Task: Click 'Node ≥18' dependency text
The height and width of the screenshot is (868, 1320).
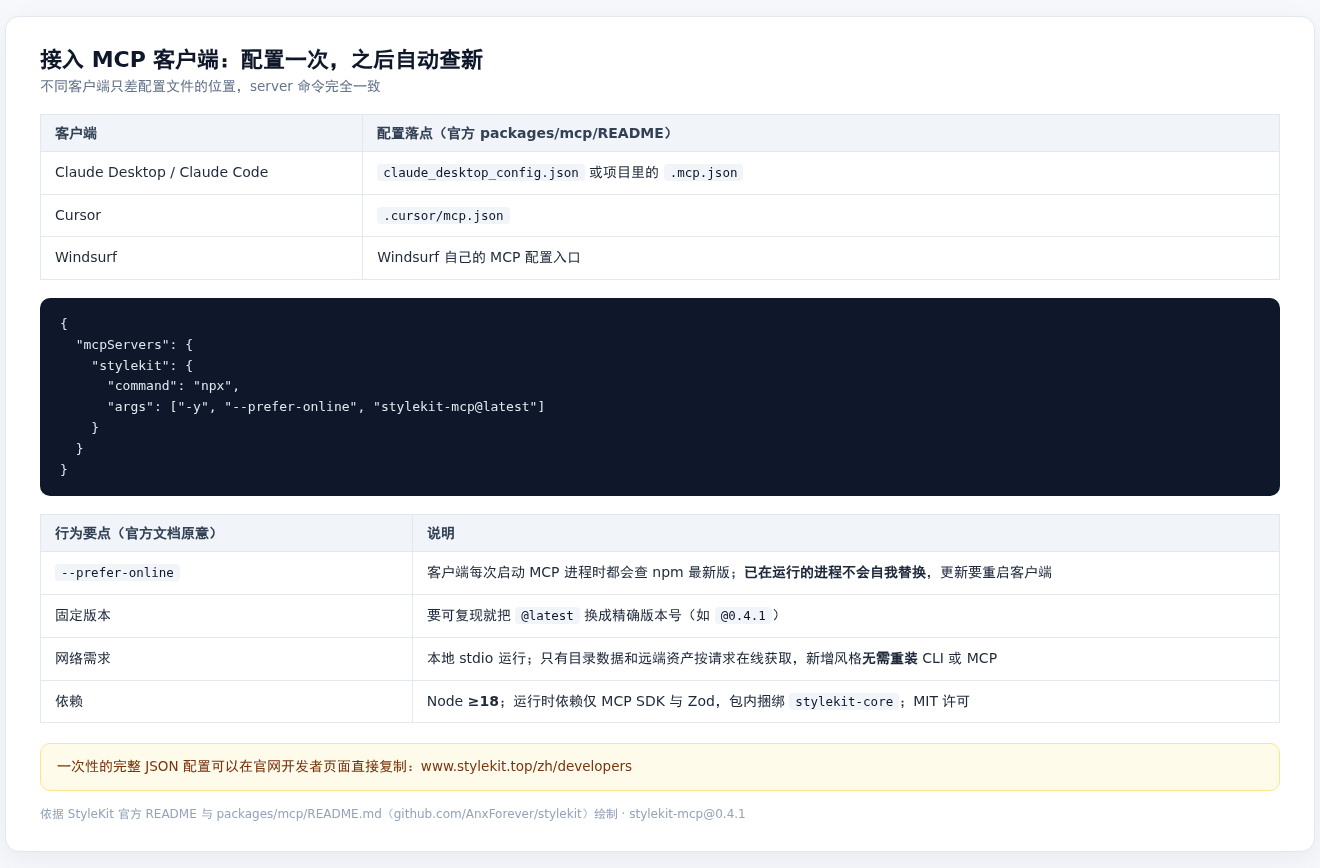Action: pyautogui.click(x=463, y=701)
